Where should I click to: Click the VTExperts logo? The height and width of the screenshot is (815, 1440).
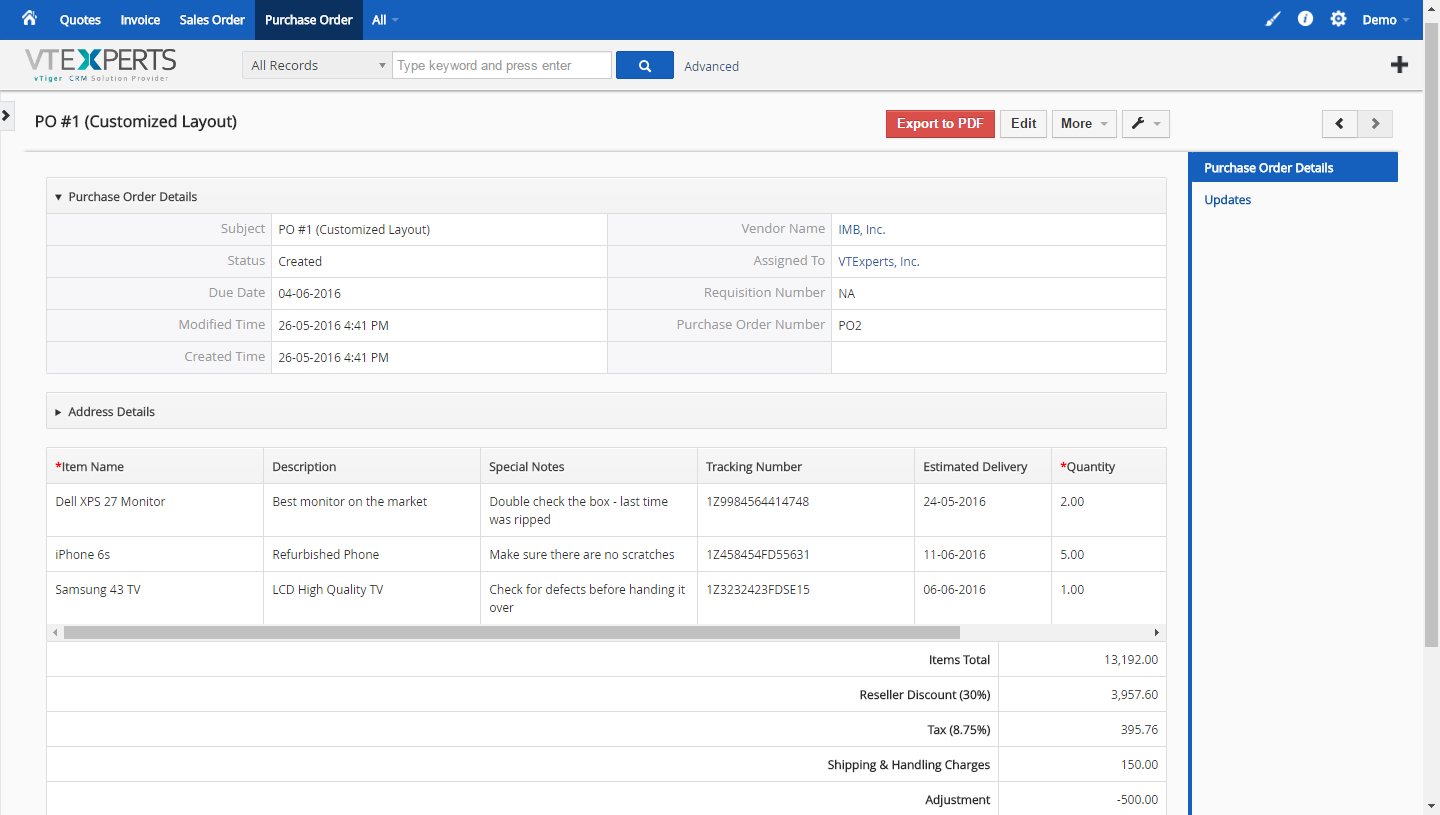pos(100,65)
